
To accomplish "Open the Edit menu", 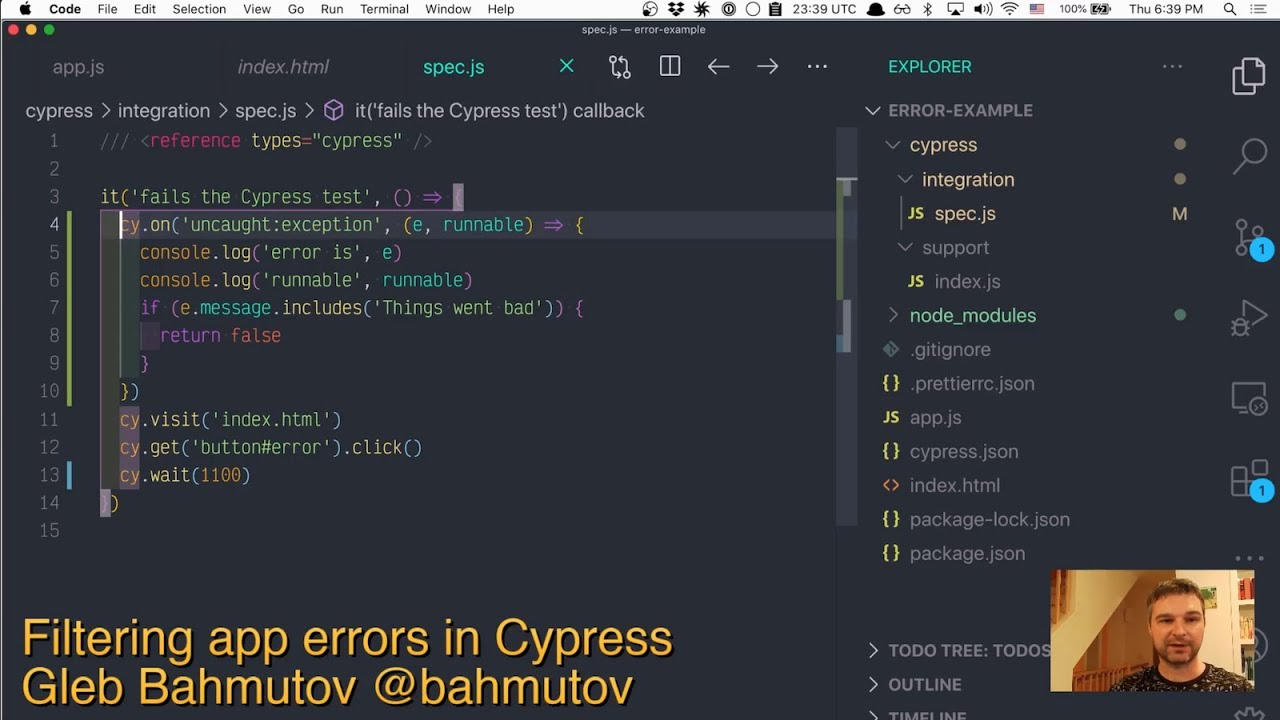I will 145,9.
